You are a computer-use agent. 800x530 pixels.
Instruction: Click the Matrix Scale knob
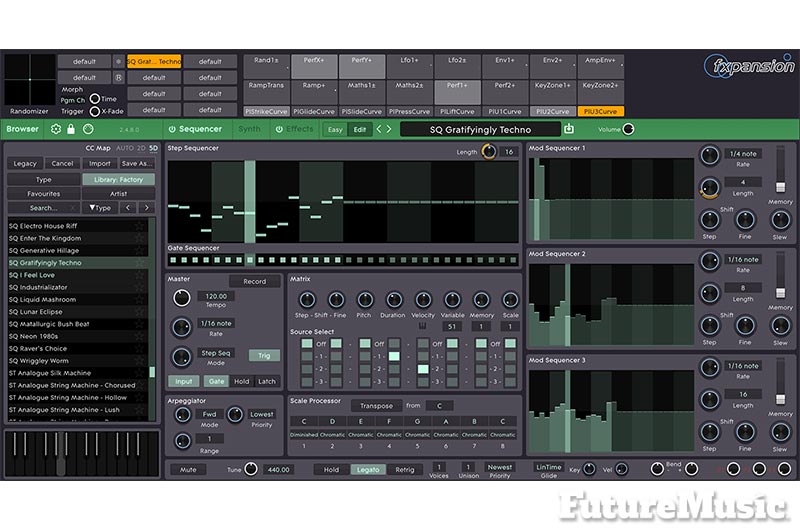pyautogui.click(x=510, y=300)
